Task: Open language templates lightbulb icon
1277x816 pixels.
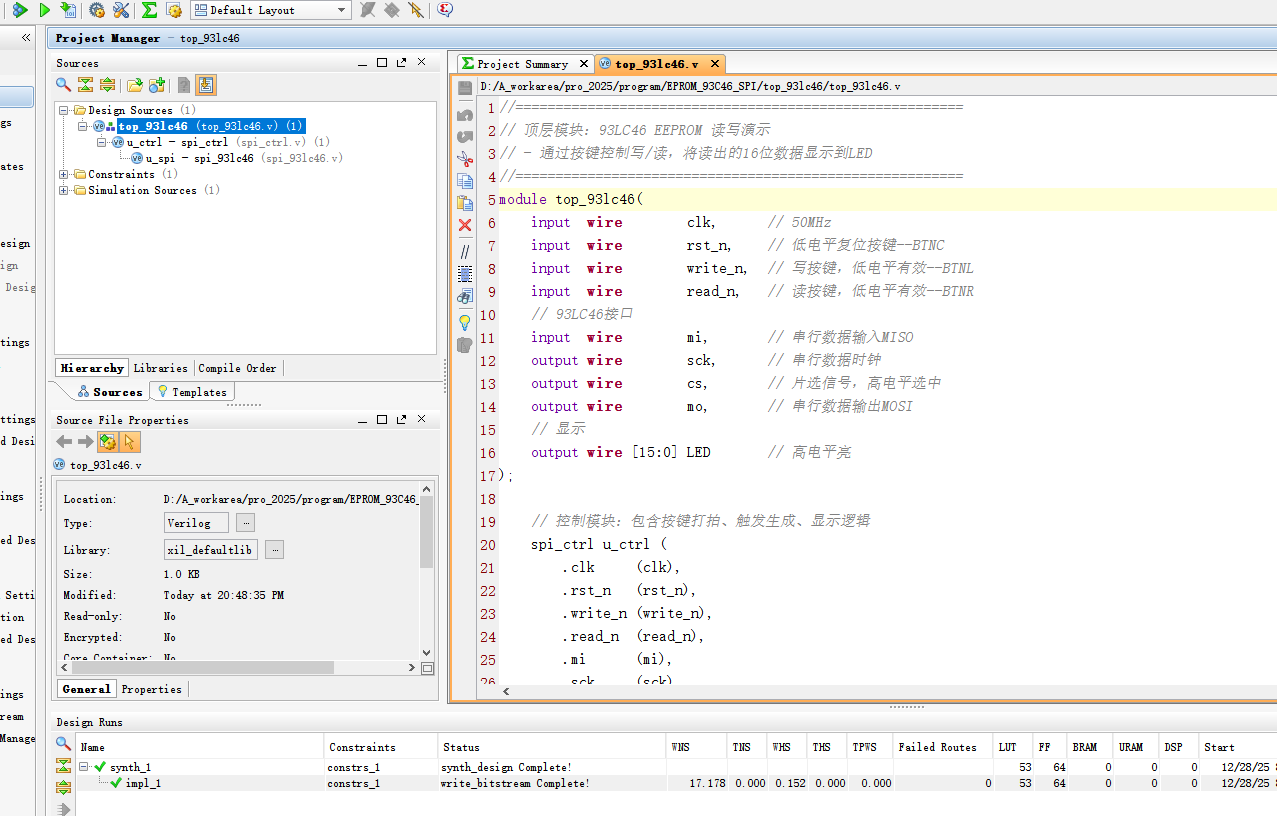Action: [465, 322]
